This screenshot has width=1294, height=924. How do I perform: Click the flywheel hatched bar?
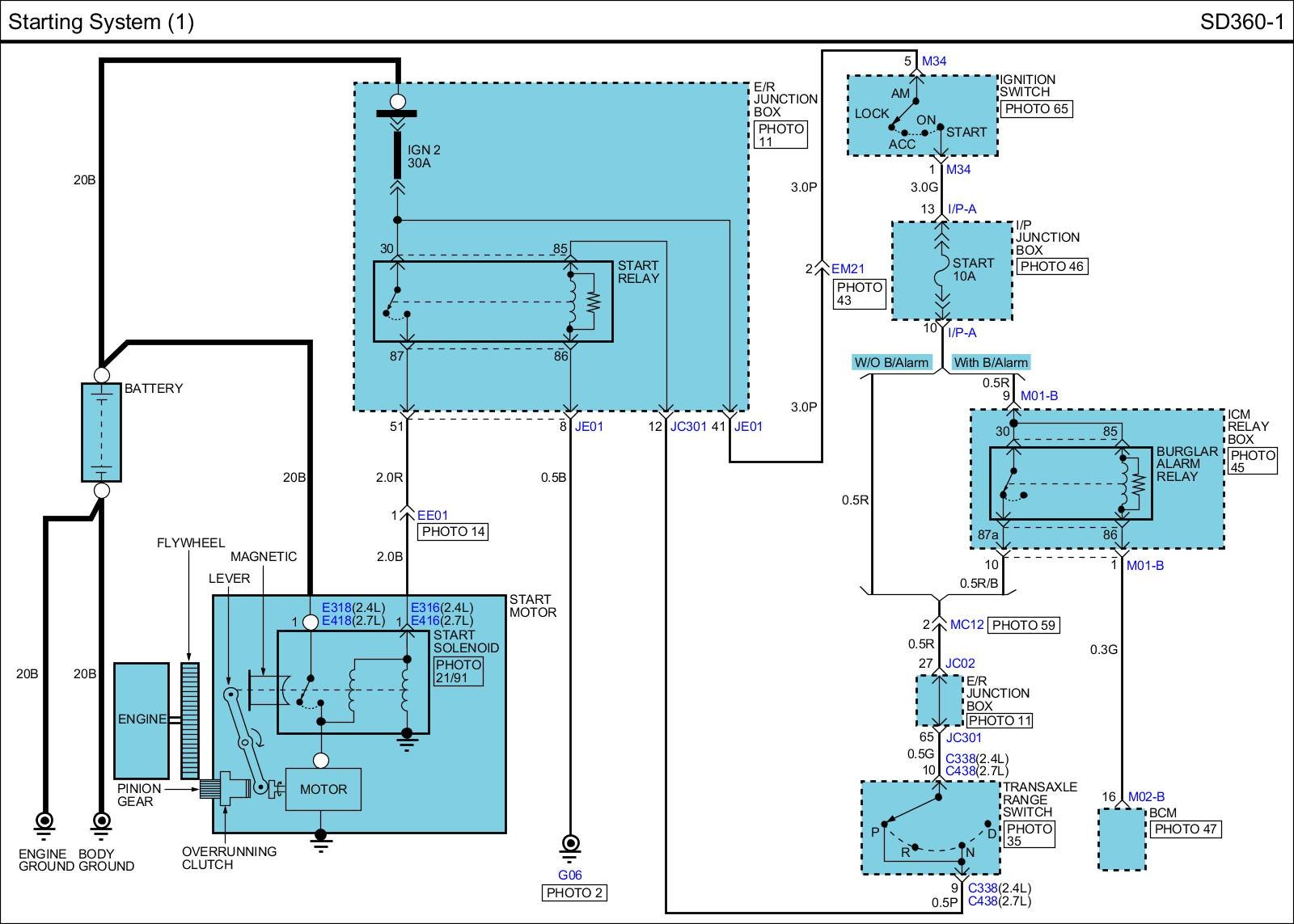click(x=190, y=720)
